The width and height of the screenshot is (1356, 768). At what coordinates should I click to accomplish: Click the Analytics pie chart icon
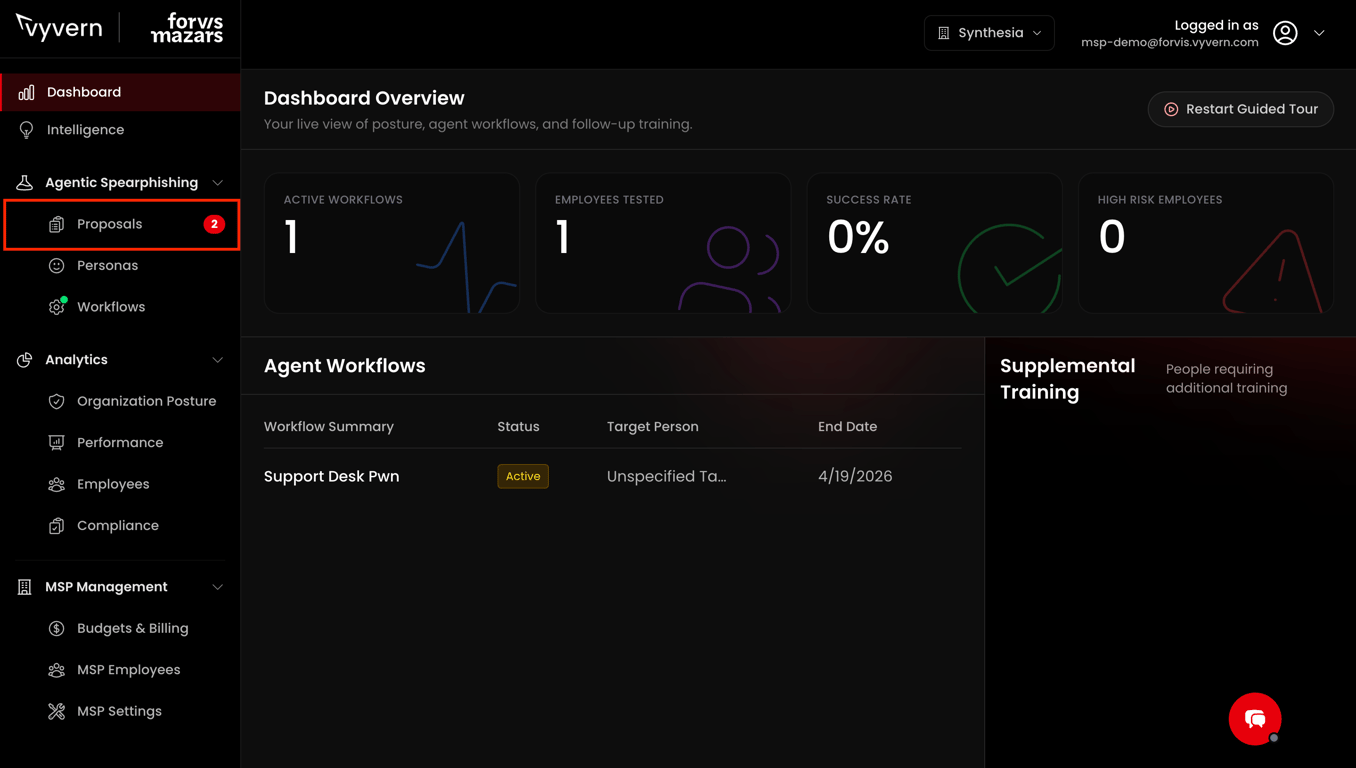pyautogui.click(x=25, y=360)
